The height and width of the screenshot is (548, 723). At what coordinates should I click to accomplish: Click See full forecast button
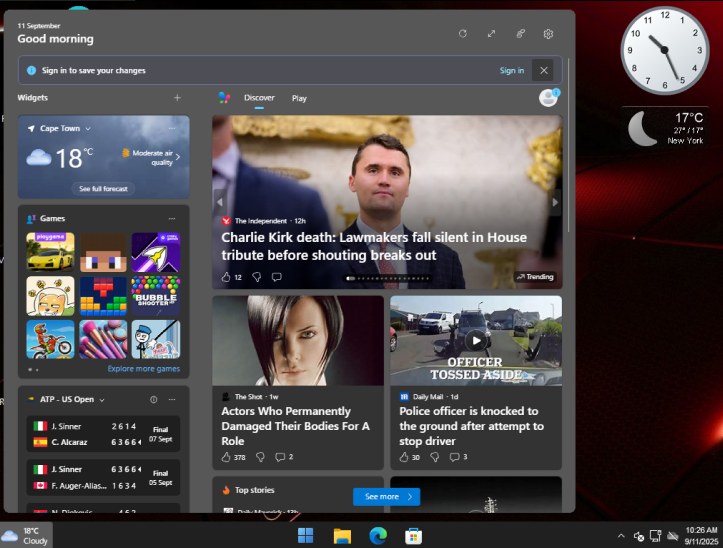click(103, 189)
